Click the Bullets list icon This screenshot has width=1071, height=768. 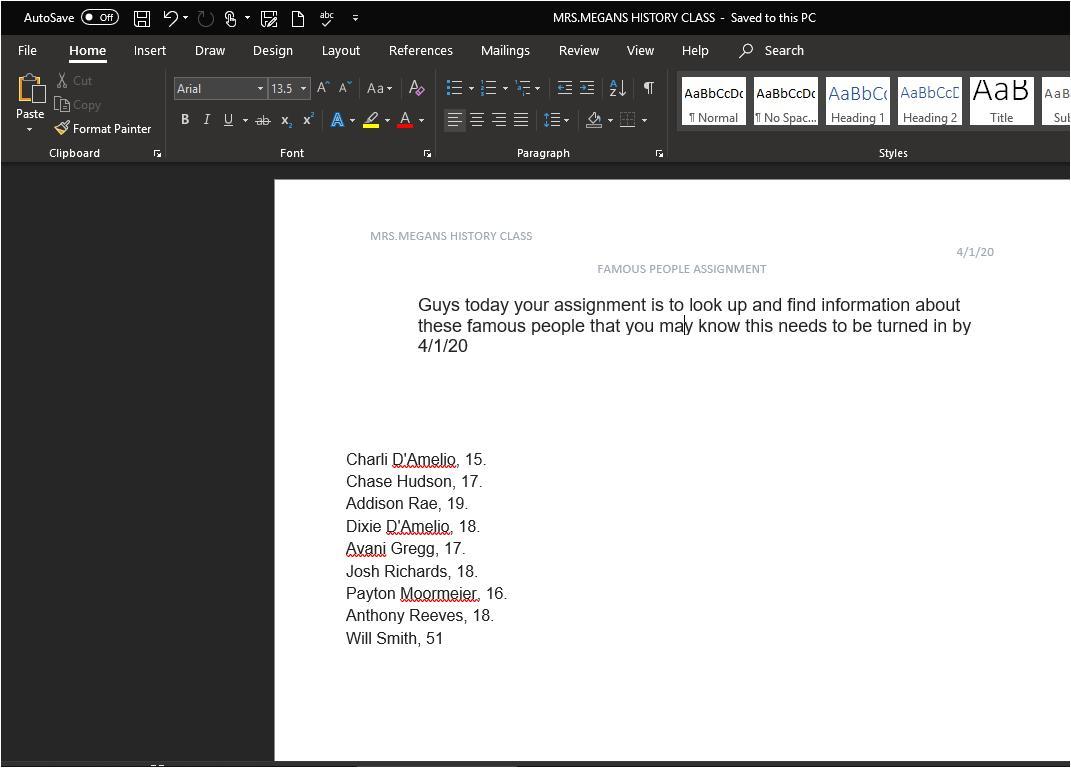pyautogui.click(x=454, y=88)
